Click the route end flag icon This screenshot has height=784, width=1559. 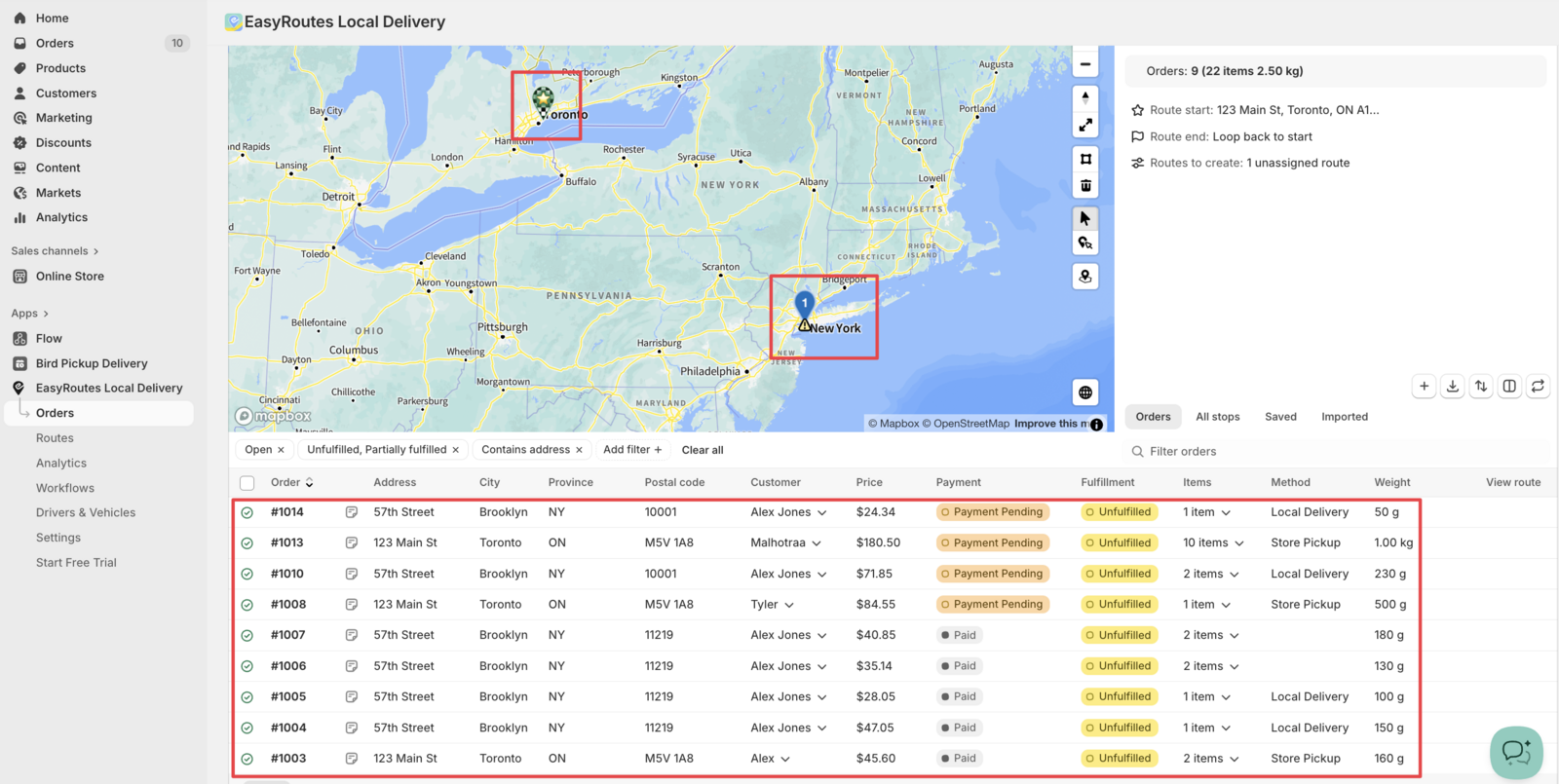coord(1137,136)
